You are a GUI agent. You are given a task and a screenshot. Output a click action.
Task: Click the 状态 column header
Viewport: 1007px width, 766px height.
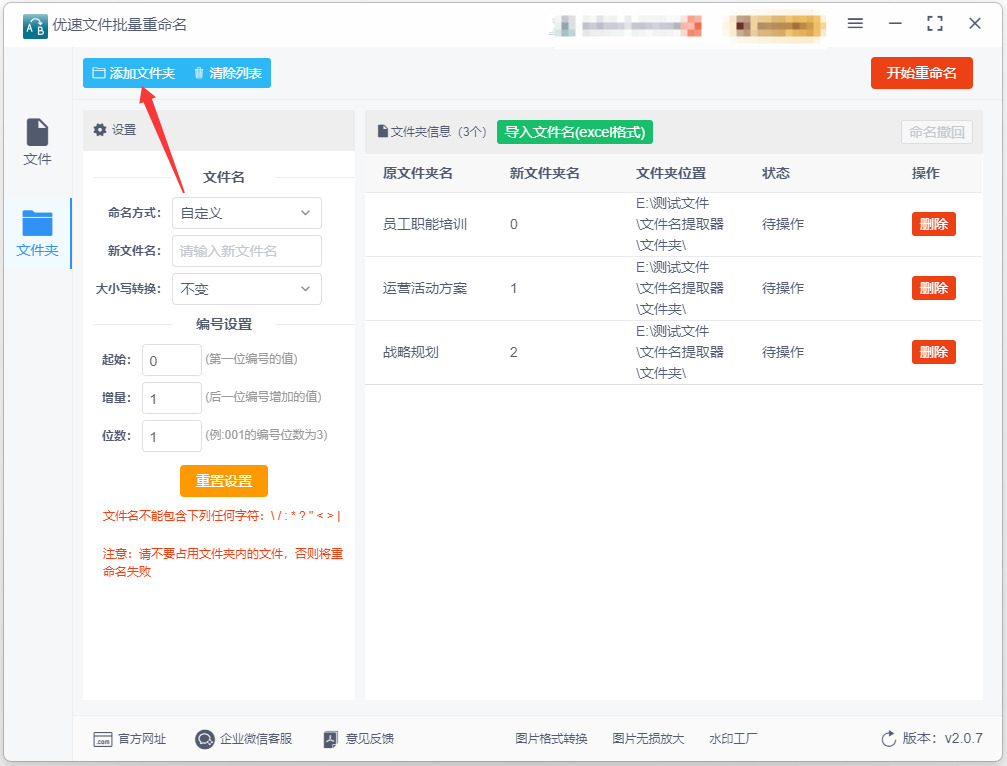coord(776,173)
